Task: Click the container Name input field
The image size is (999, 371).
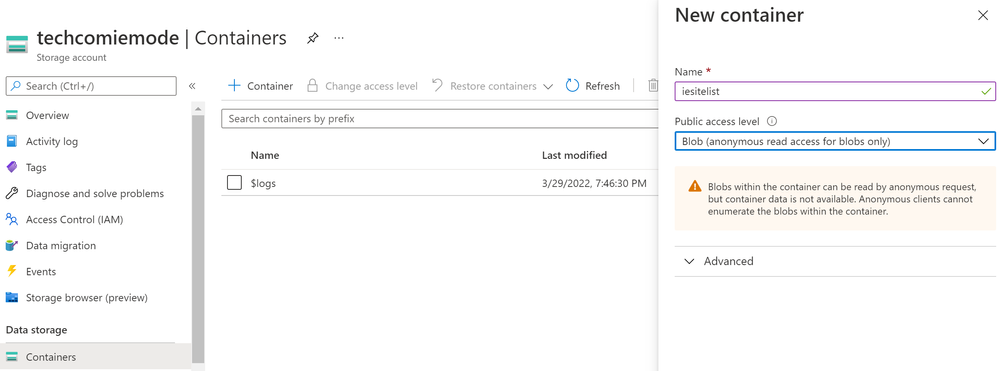Action: (835, 91)
